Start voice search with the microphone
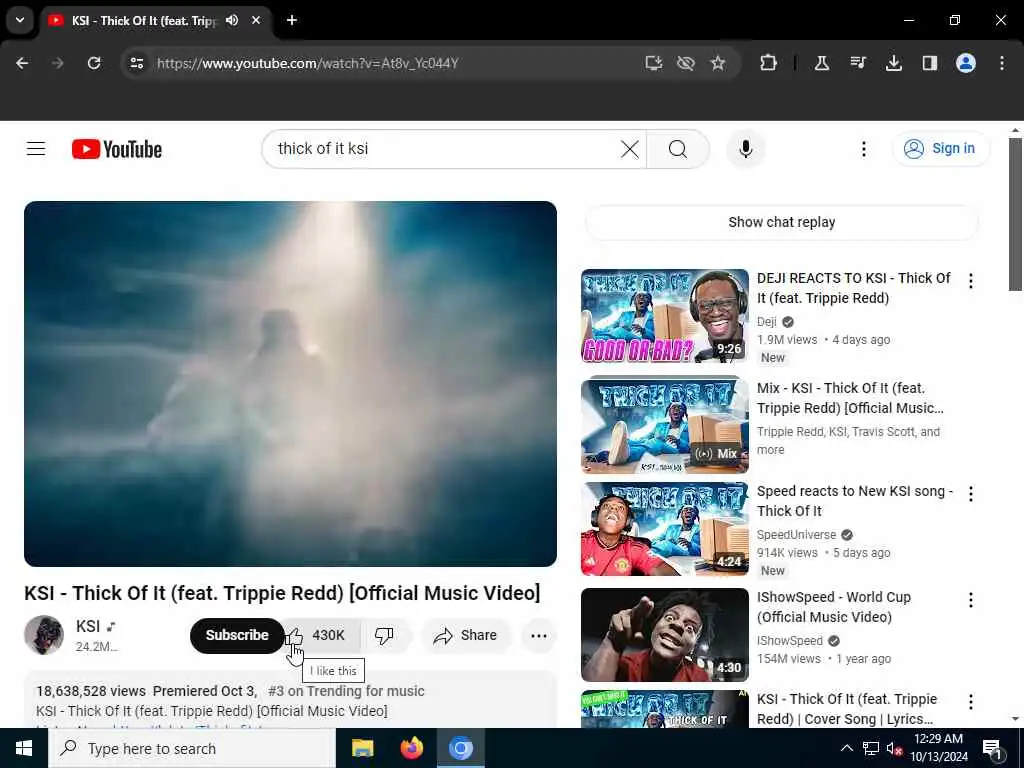The height and width of the screenshot is (768, 1024). (x=745, y=149)
